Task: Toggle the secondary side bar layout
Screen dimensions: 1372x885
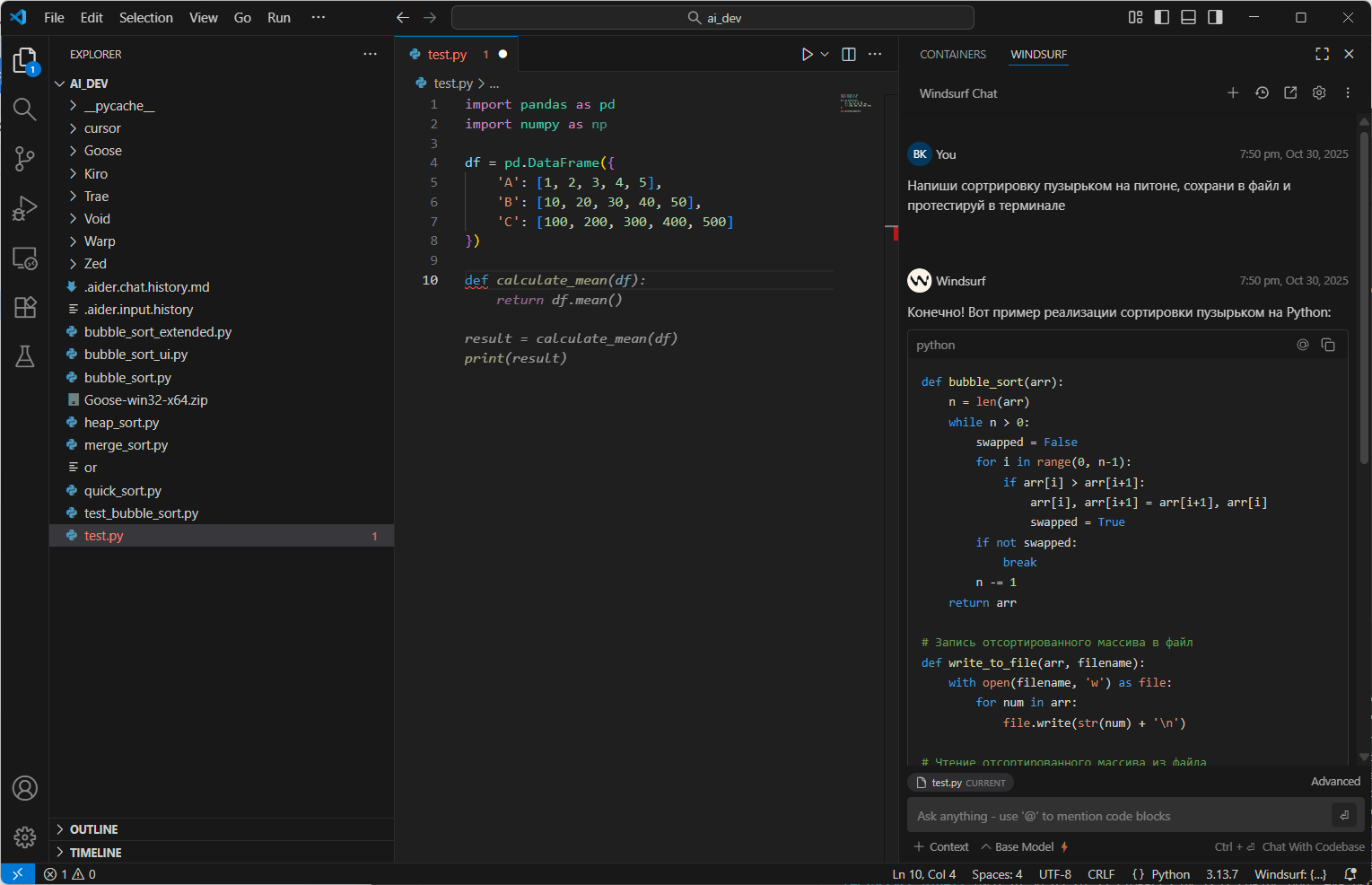Action: pos(1215,17)
